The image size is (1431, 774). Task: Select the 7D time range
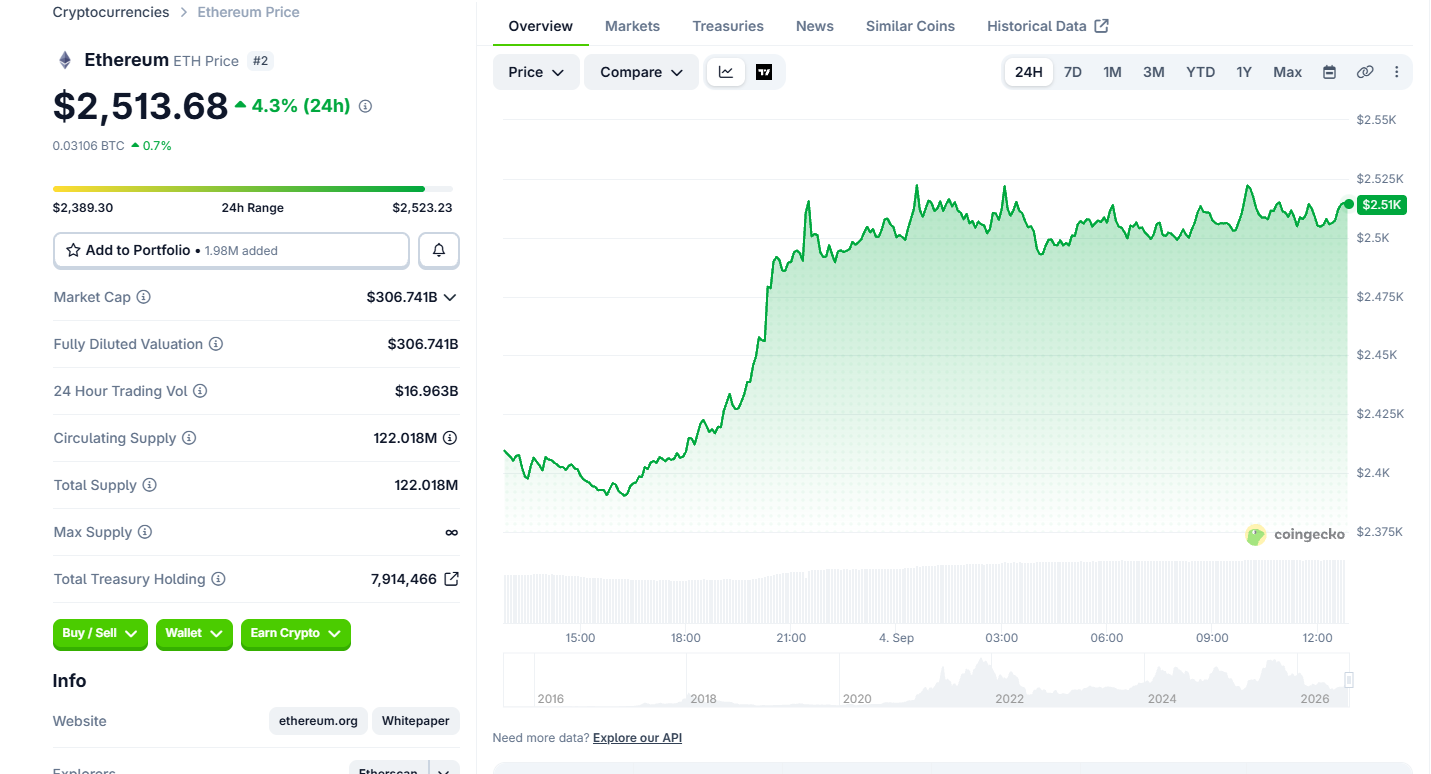(x=1072, y=72)
